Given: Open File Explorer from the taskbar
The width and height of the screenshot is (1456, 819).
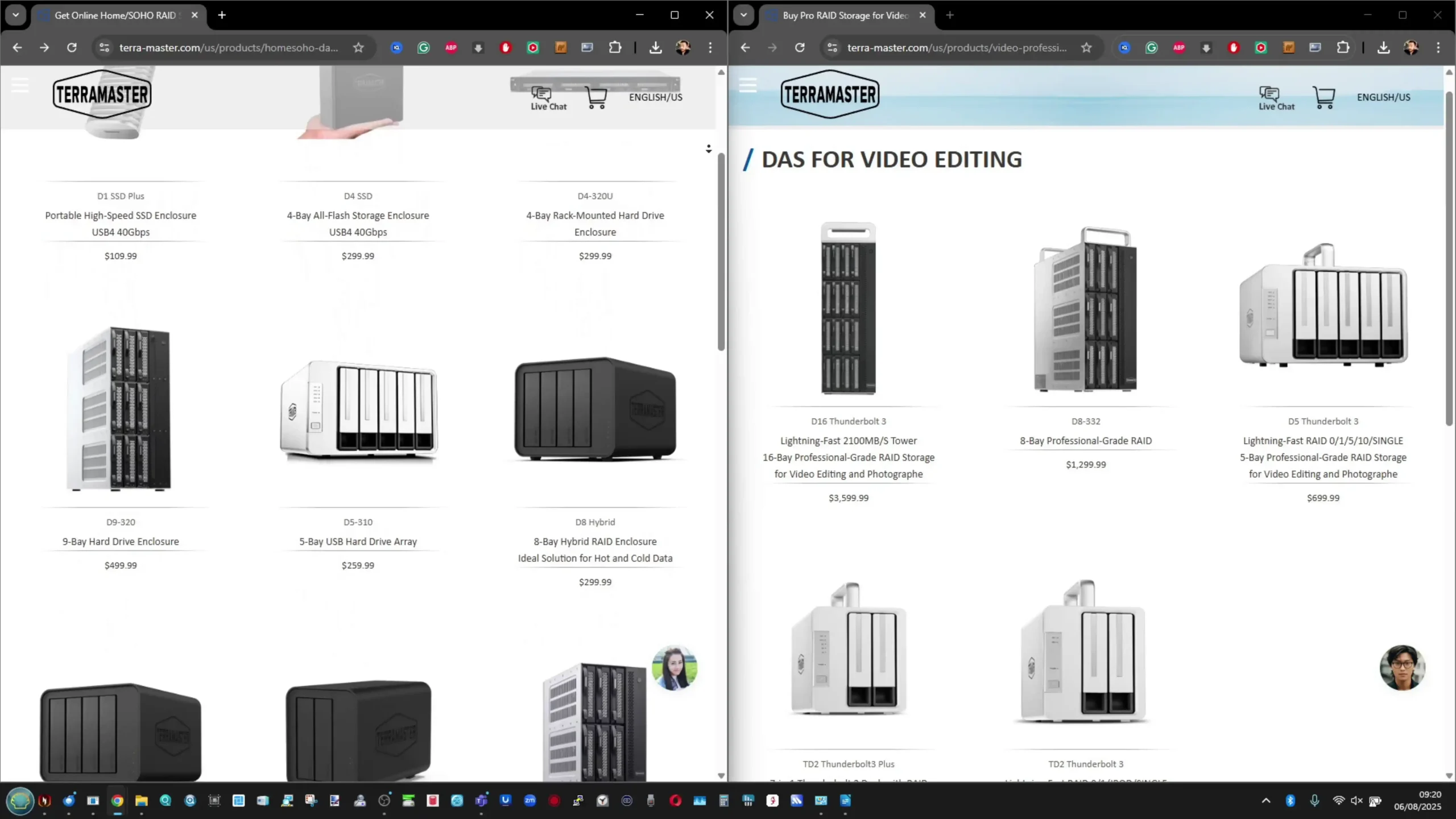Looking at the screenshot, I should (141, 801).
